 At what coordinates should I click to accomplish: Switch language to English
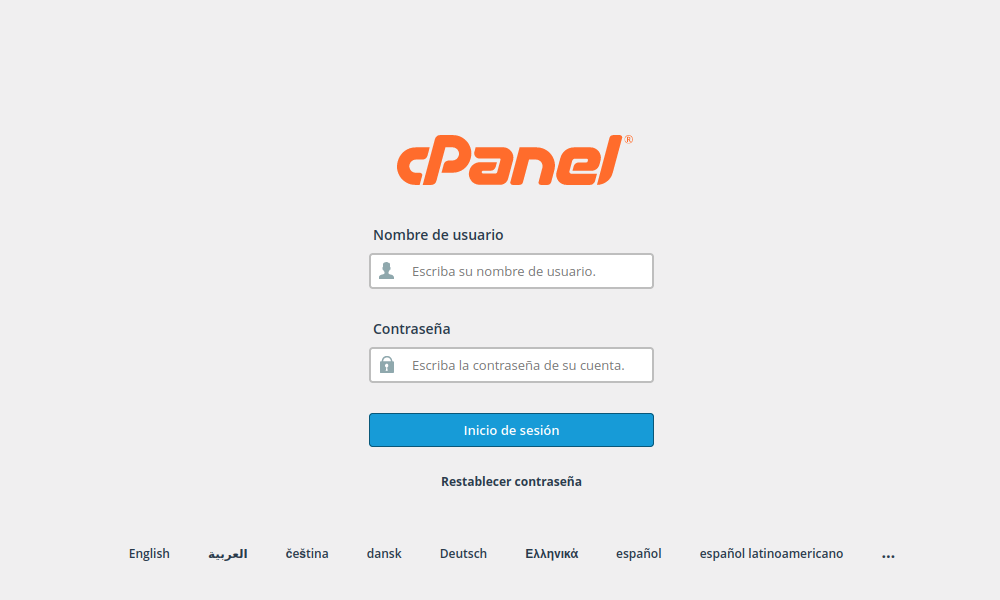pyautogui.click(x=149, y=553)
